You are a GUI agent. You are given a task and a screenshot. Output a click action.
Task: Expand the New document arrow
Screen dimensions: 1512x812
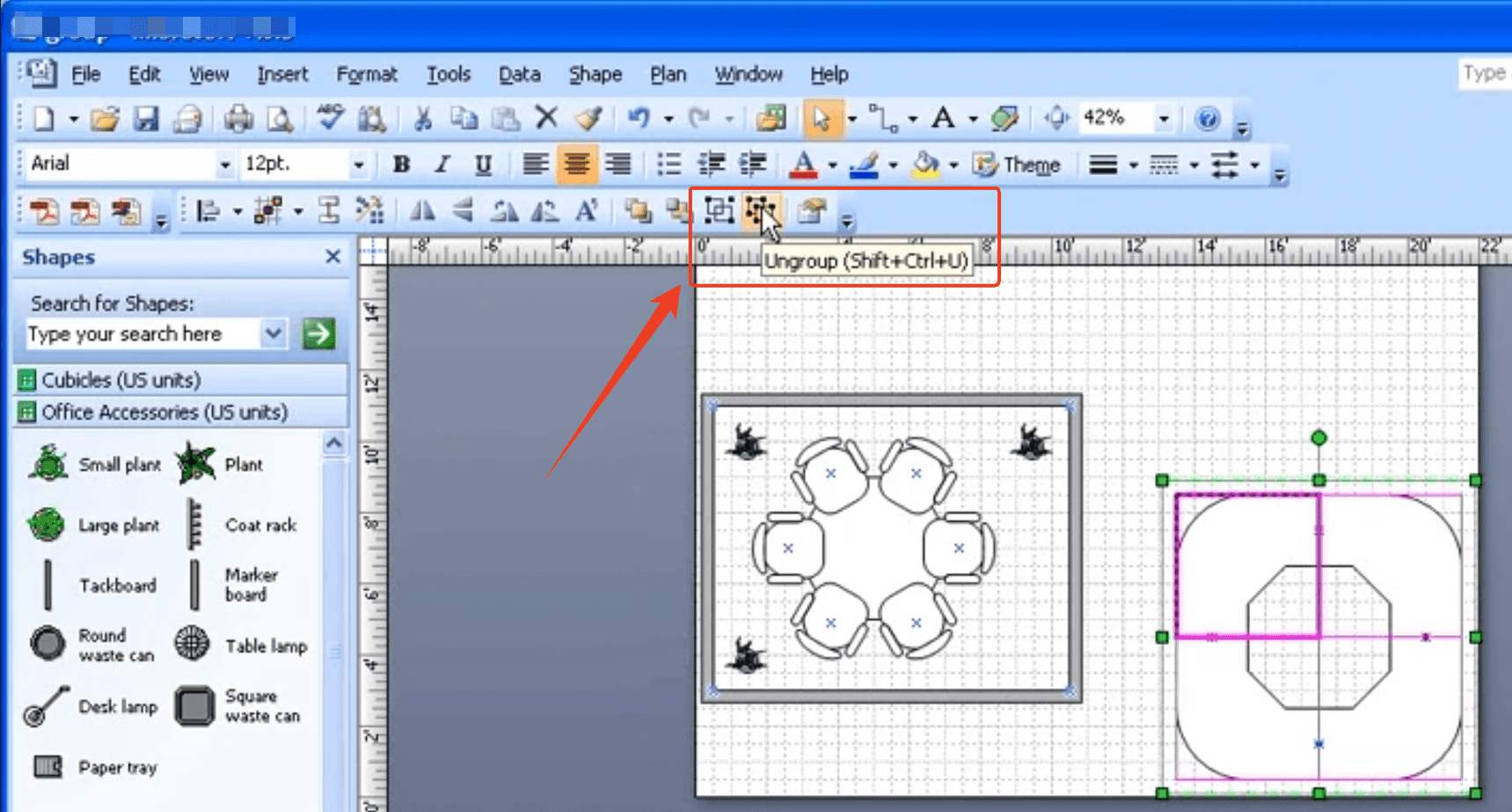point(74,119)
